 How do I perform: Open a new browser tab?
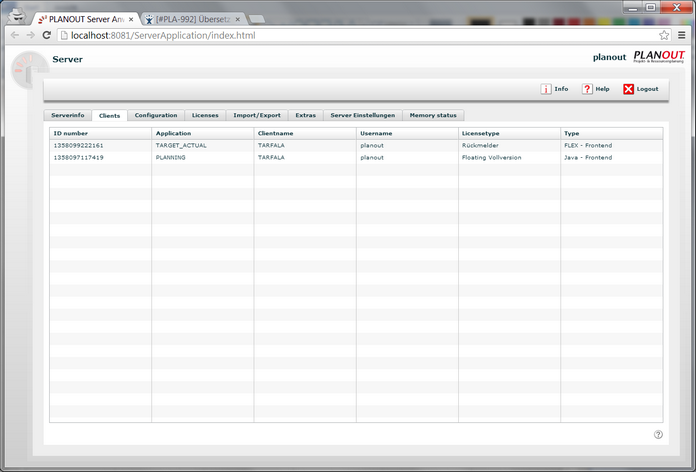257,19
